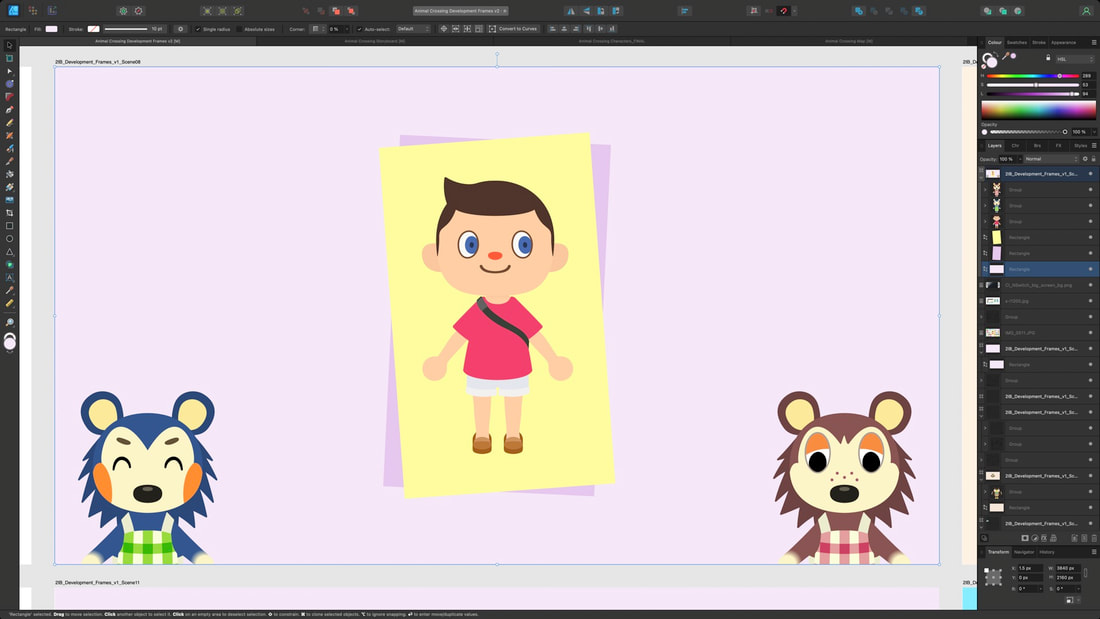Expand the third Group layer with the boy

[x=985, y=222]
